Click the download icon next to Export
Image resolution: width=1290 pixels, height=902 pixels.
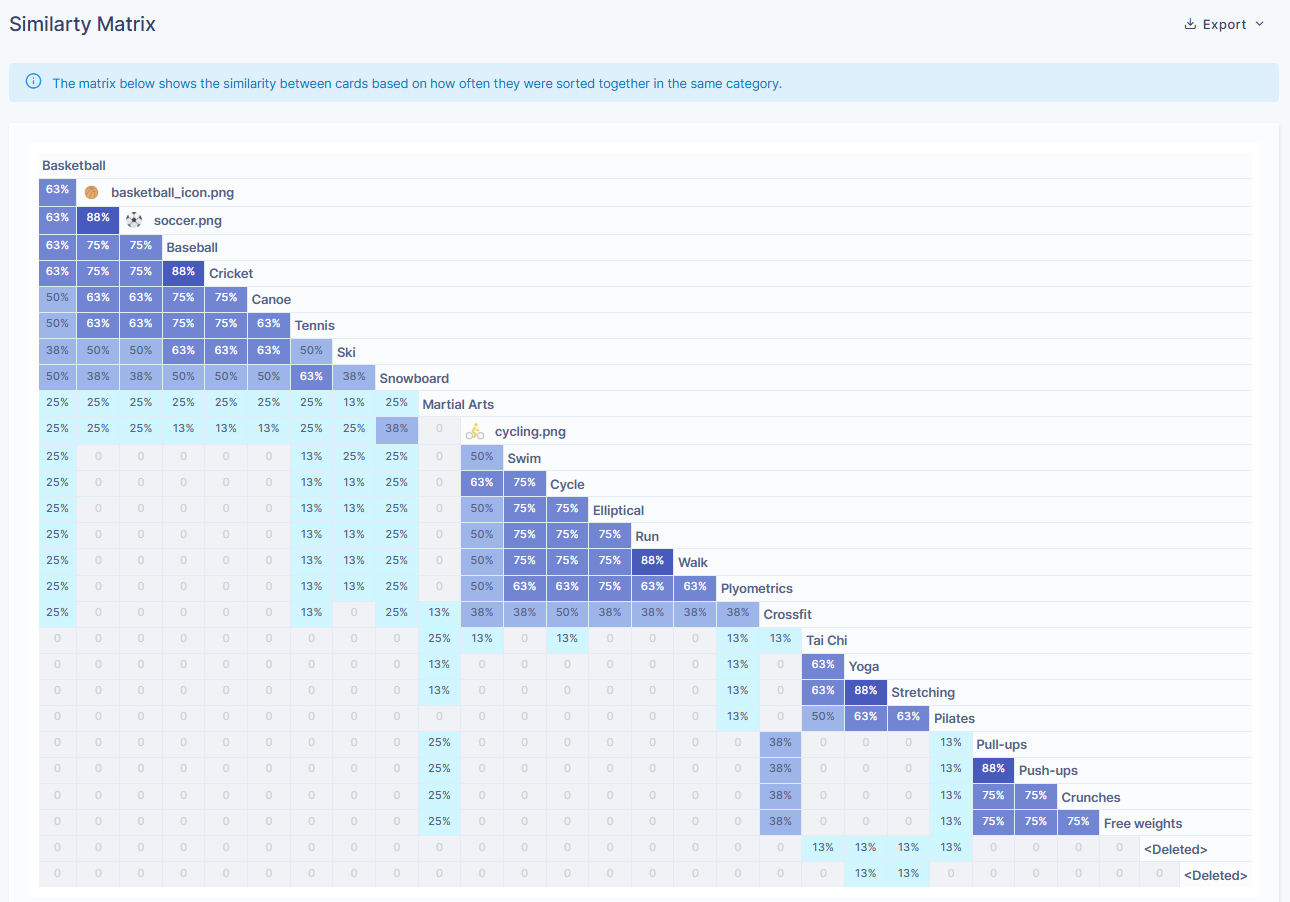click(x=1189, y=23)
